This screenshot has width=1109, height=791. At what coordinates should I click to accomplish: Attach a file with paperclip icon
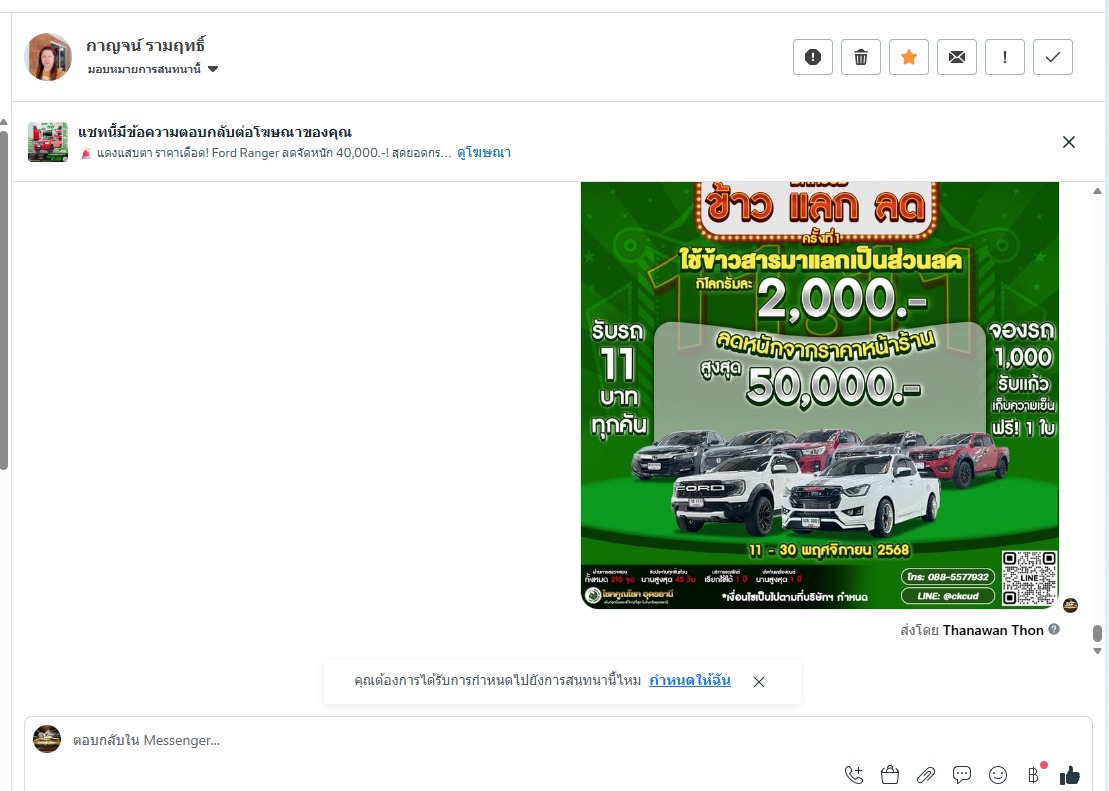point(926,775)
